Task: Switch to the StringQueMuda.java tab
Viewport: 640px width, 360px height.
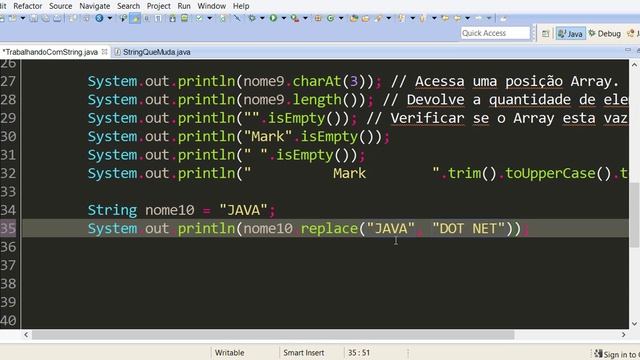Action: pyautogui.click(x=152, y=52)
